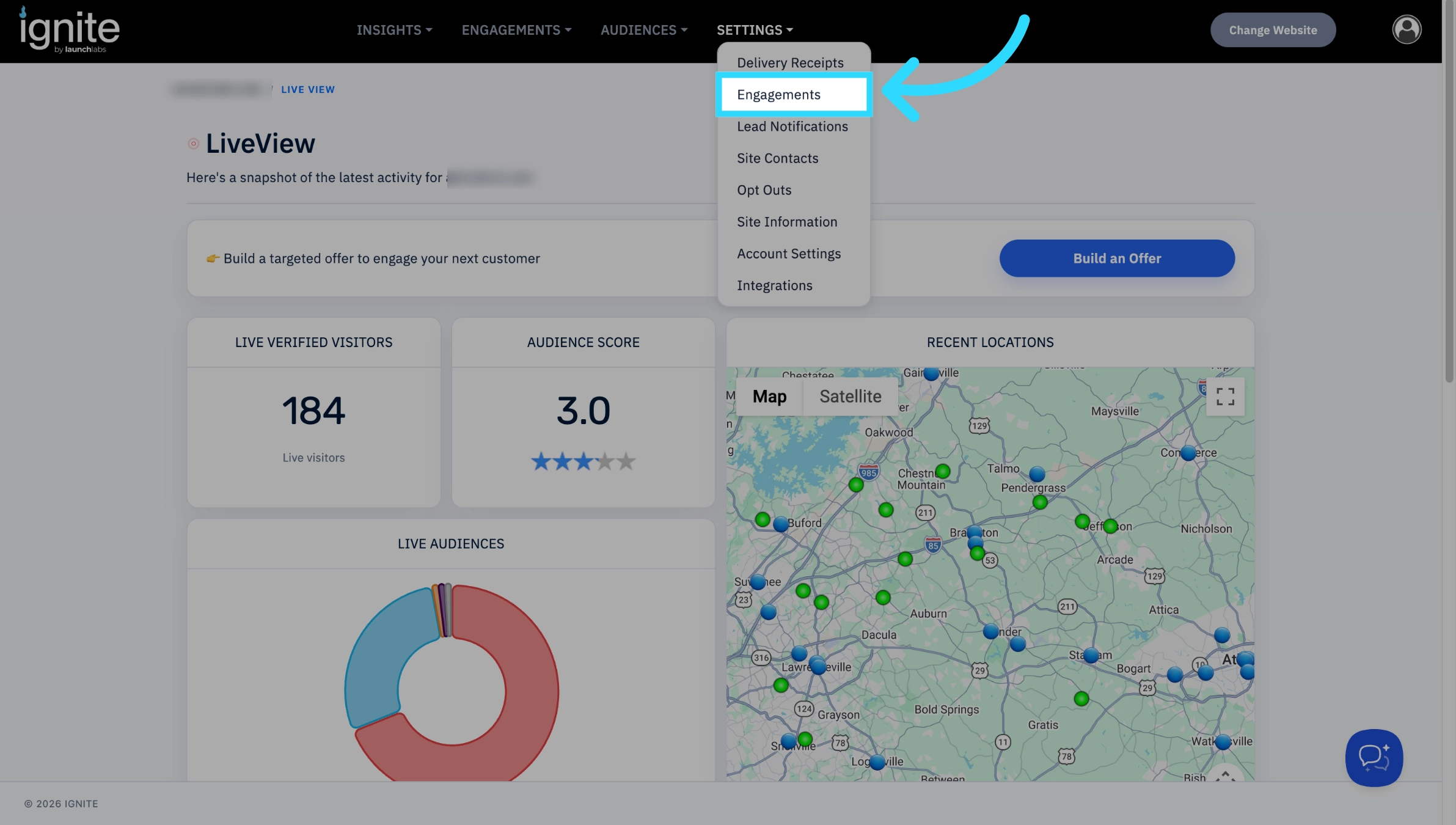
Task: Switch map to Satellite view
Action: click(x=850, y=397)
